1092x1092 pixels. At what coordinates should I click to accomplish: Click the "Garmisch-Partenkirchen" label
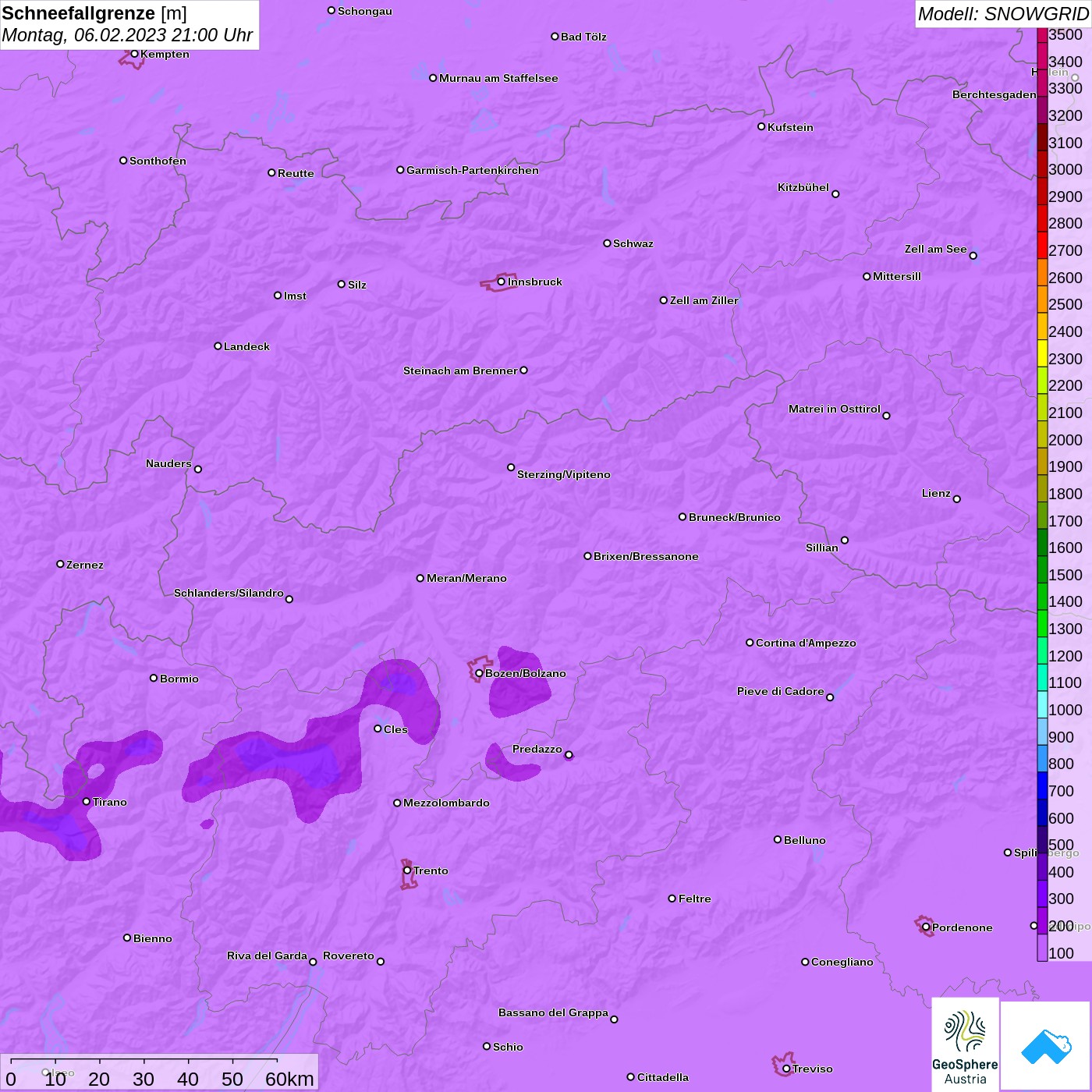pyautogui.click(x=473, y=170)
